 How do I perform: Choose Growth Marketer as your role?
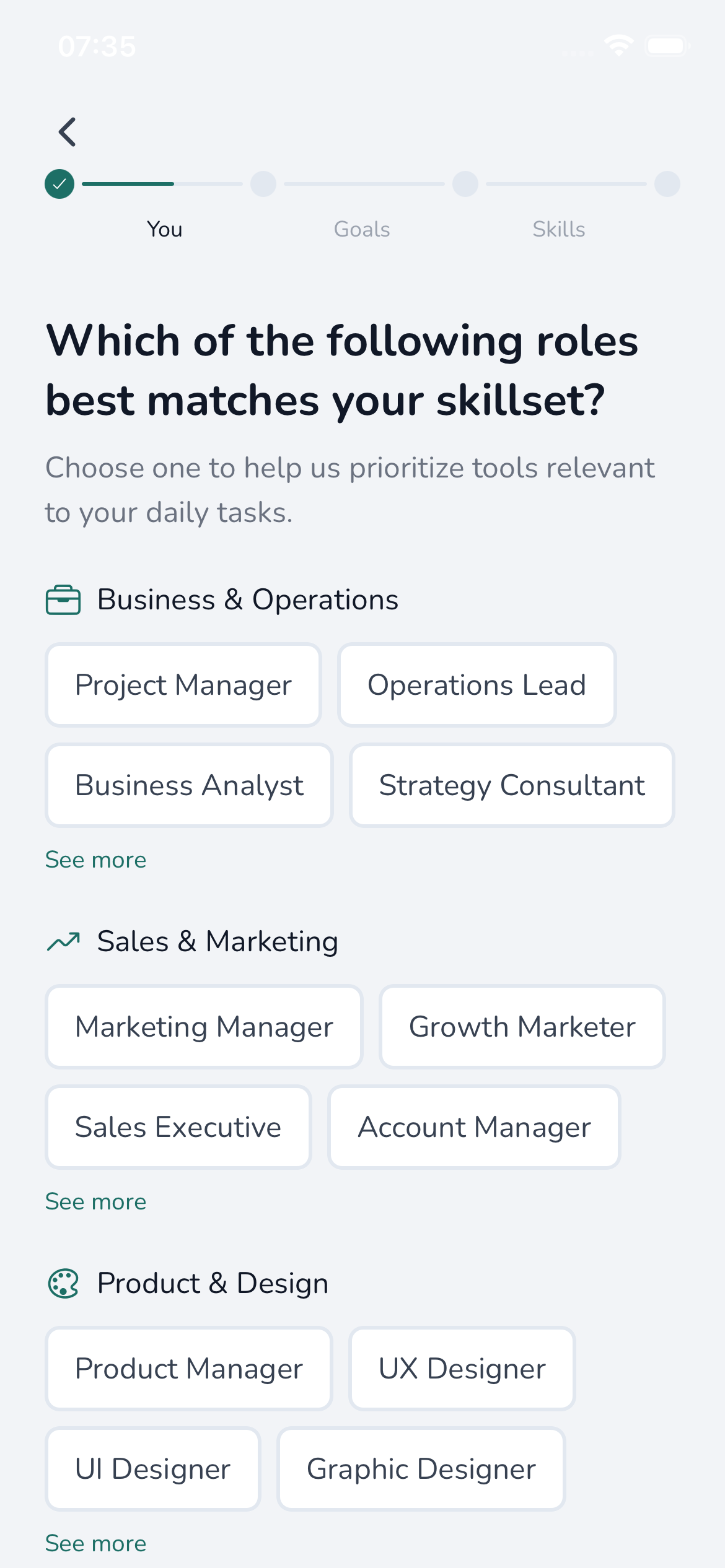pos(522,1026)
